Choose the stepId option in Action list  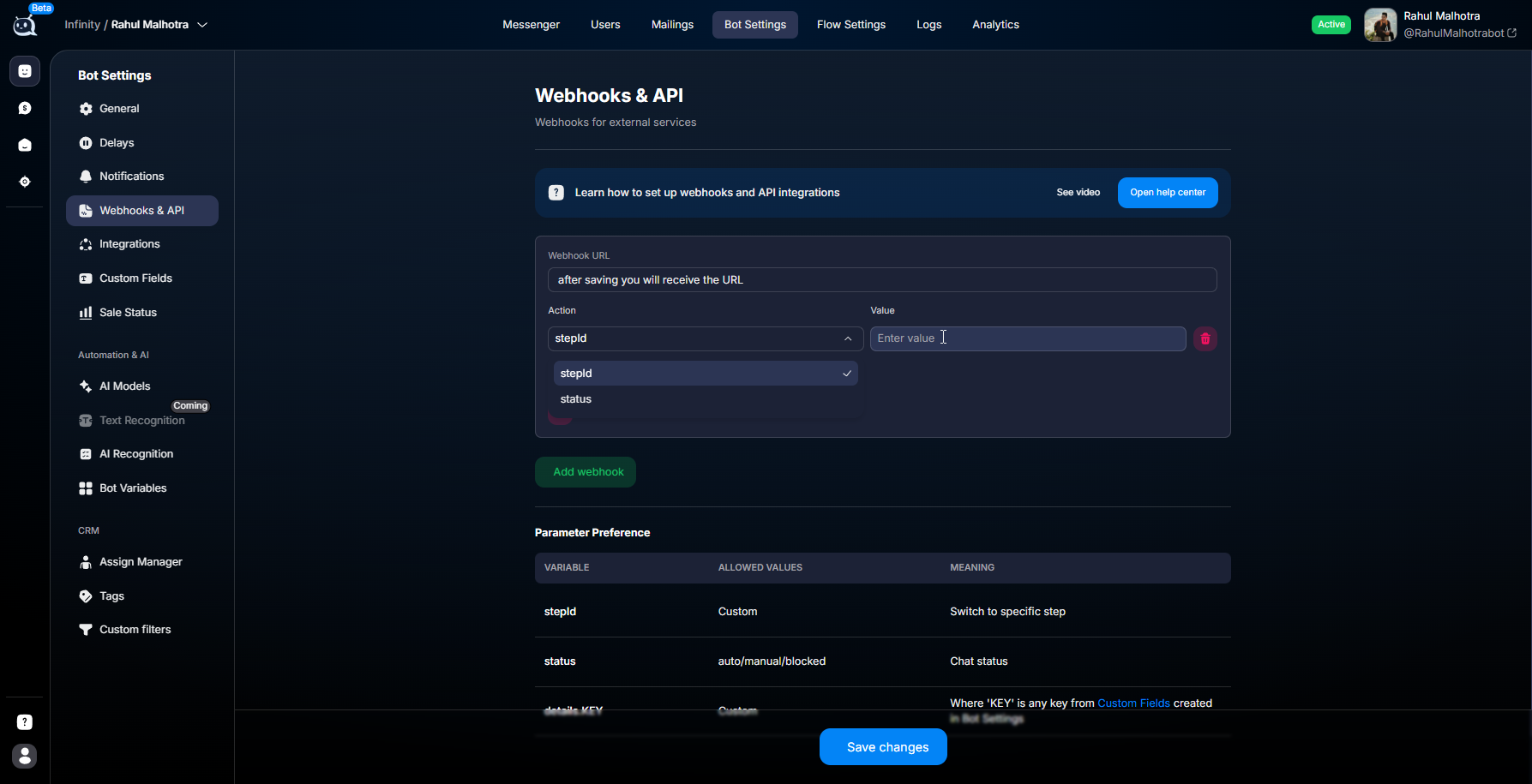click(x=706, y=374)
